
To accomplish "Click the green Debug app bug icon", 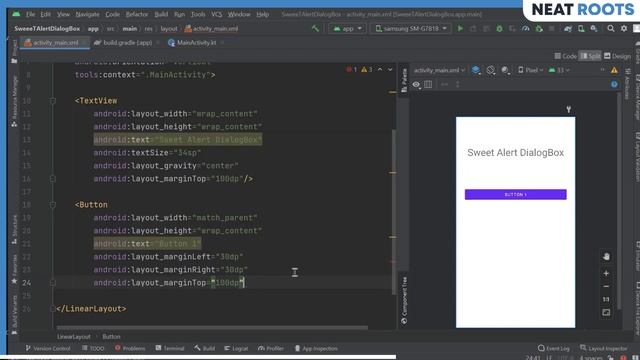I will [499, 29].
